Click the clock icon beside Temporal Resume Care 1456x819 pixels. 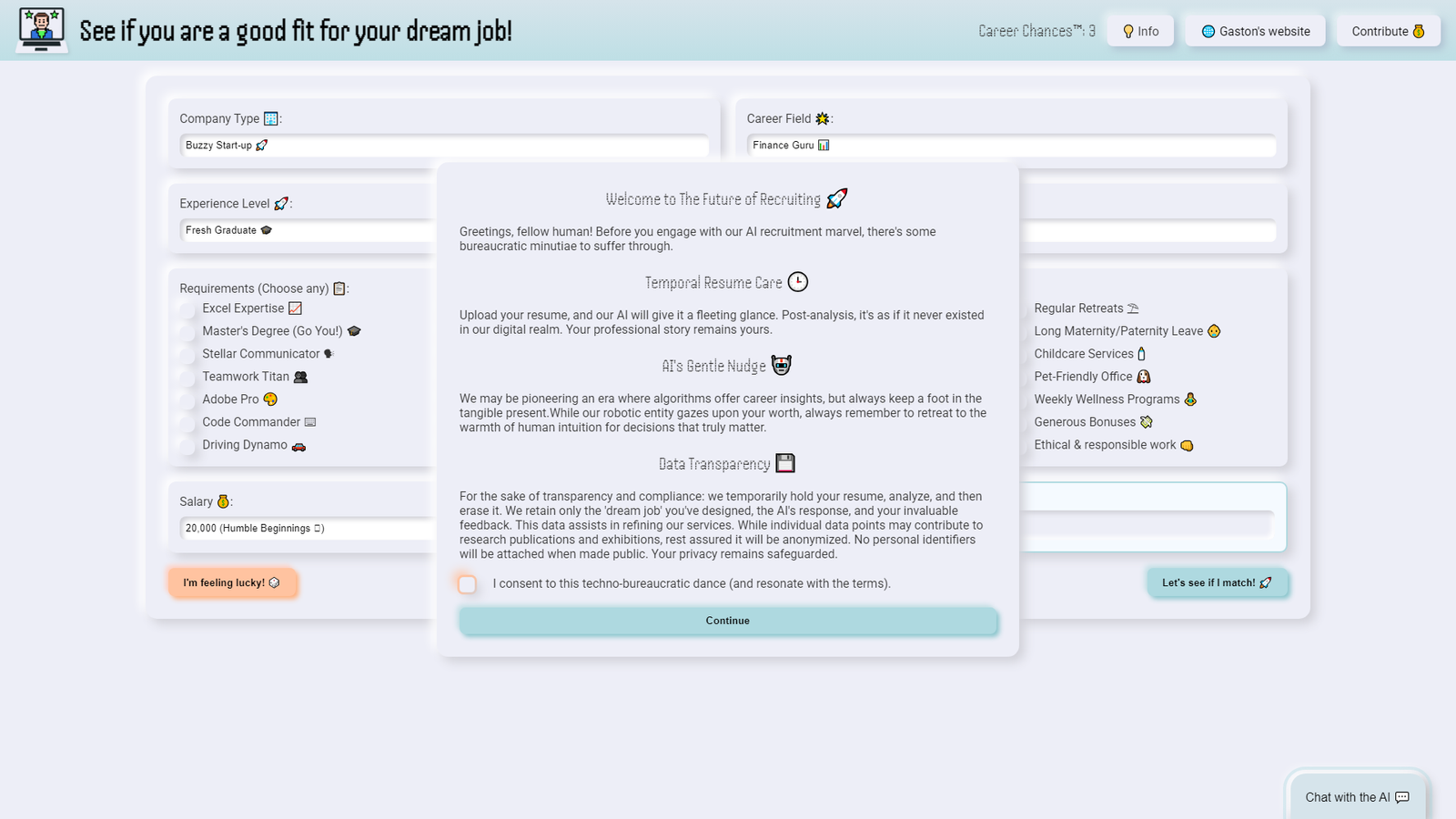tap(798, 282)
